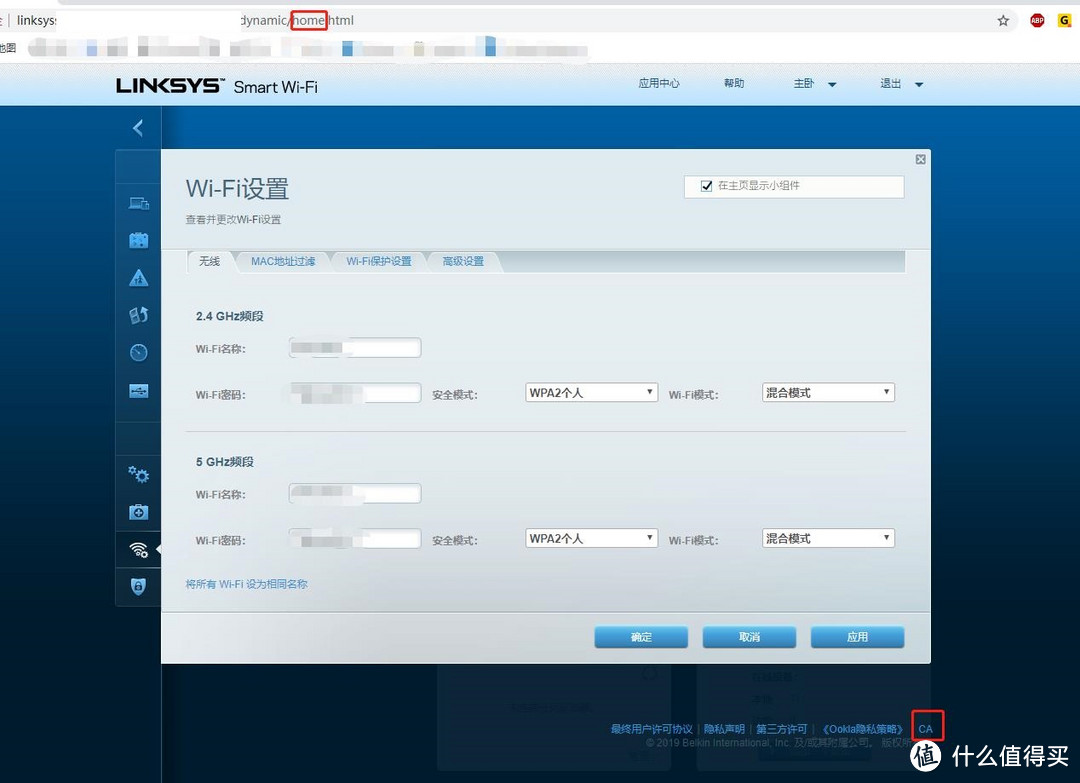Screen dimensions: 1080x783
Task: Open the Speed Test gauge icon
Action: (138, 353)
